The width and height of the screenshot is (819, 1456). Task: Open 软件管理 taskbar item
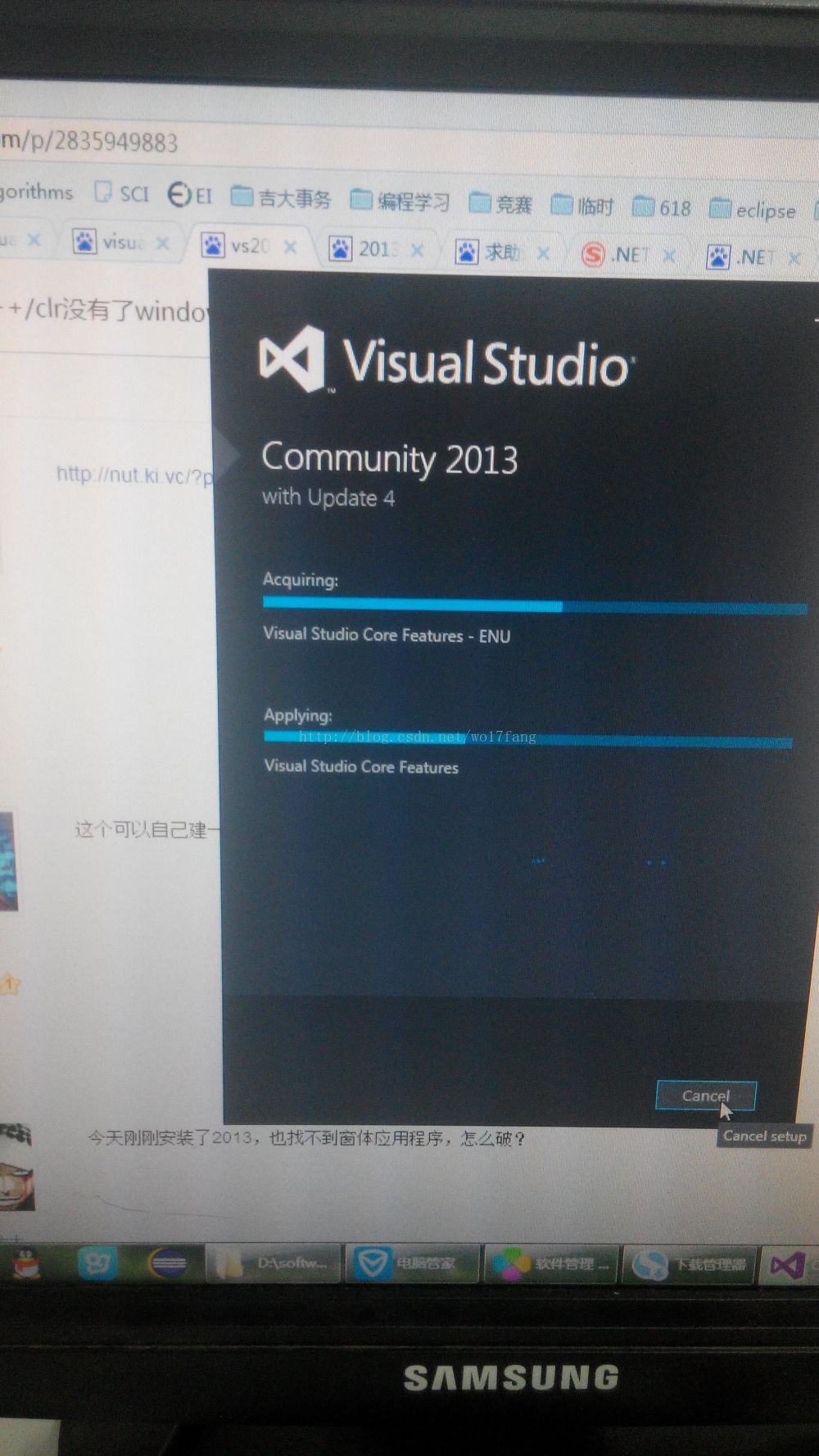[x=553, y=1264]
